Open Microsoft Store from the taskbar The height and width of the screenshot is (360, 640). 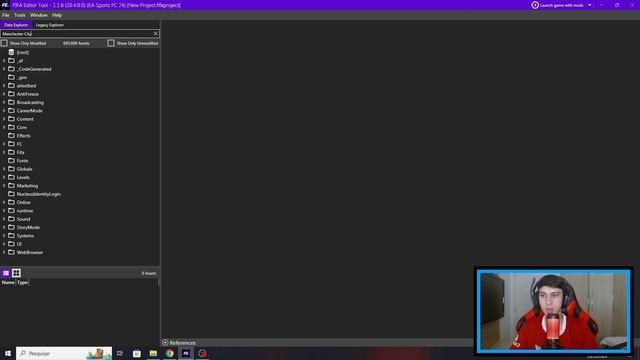tap(137, 353)
